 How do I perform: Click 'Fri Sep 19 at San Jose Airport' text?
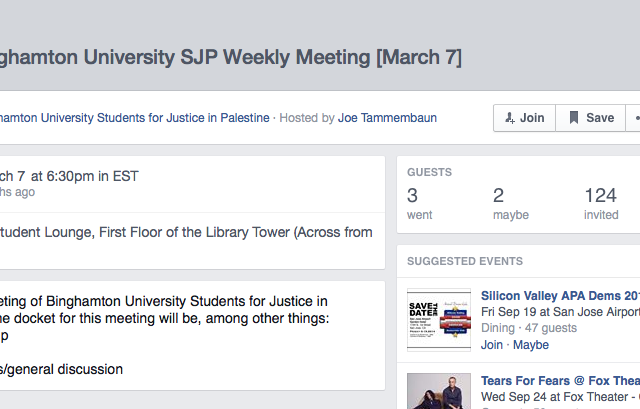[560, 312]
